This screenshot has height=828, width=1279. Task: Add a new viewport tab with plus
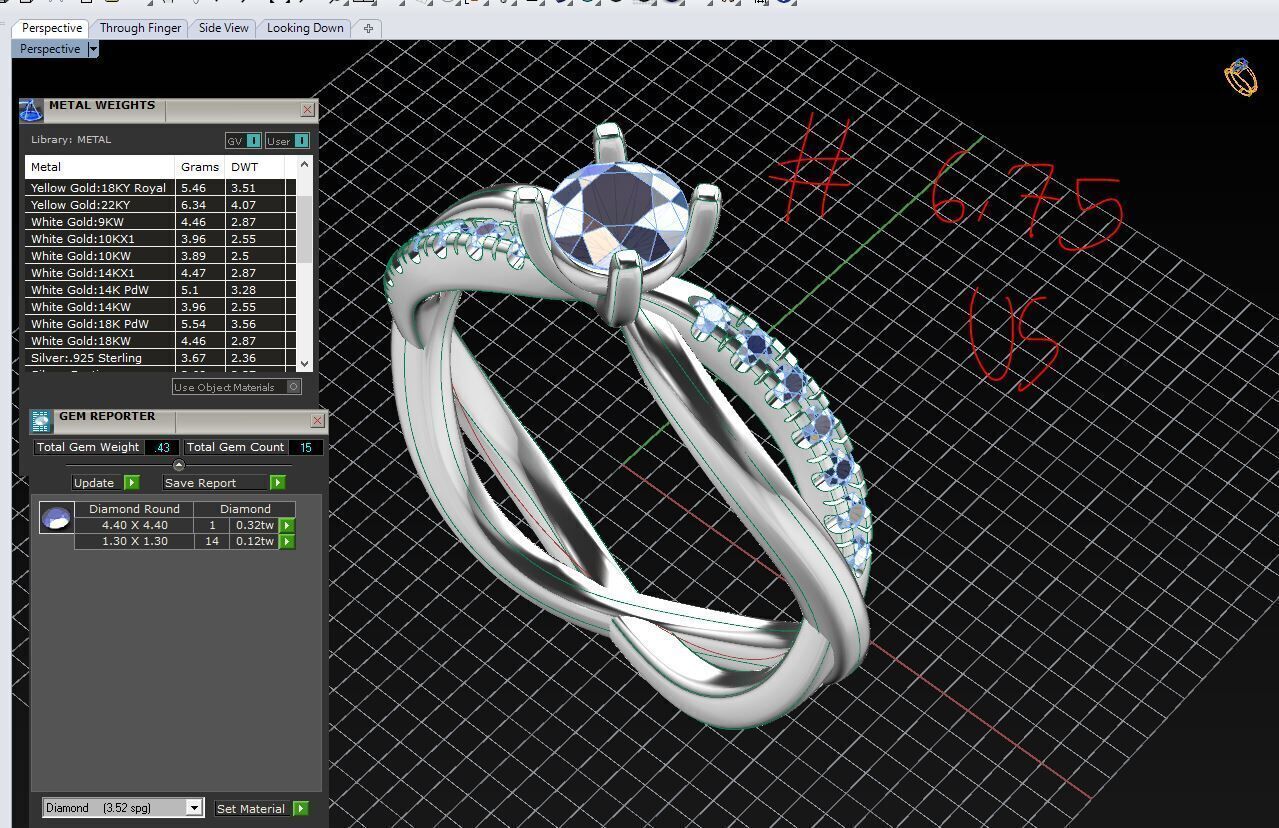(x=368, y=28)
